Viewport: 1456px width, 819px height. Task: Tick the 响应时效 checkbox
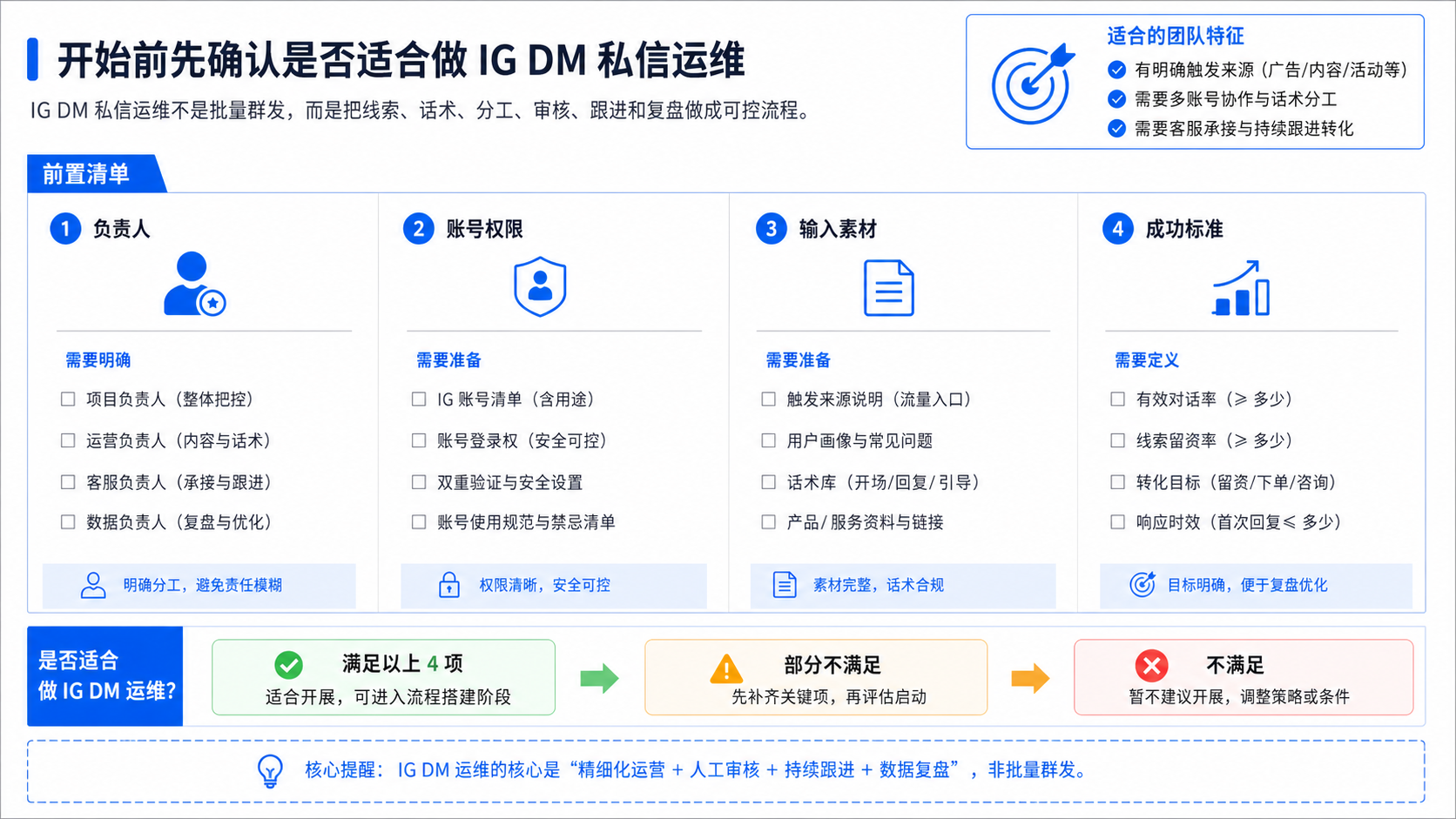[x=1118, y=522]
